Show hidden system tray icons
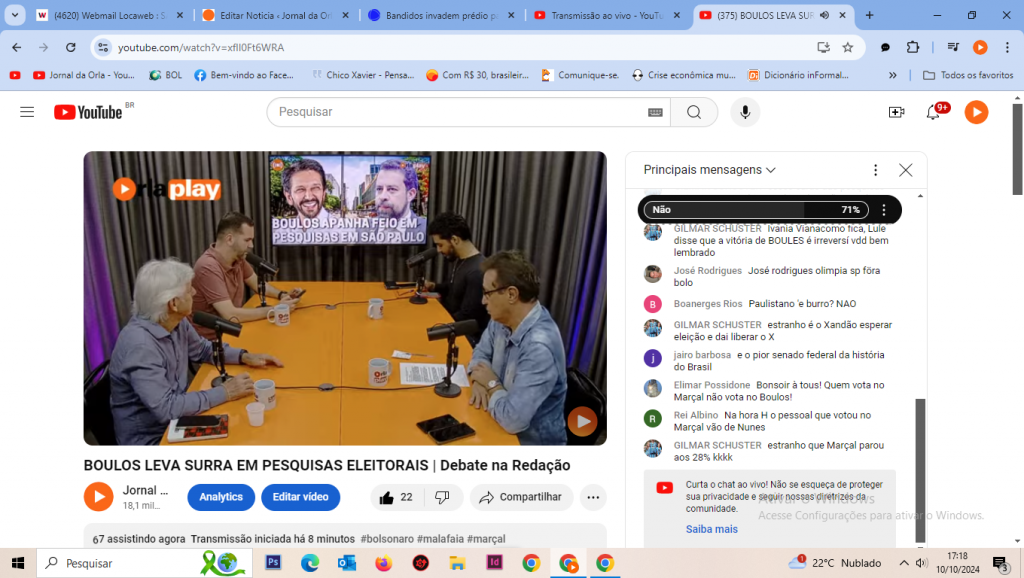1024x578 pixels. coord(904,563)
